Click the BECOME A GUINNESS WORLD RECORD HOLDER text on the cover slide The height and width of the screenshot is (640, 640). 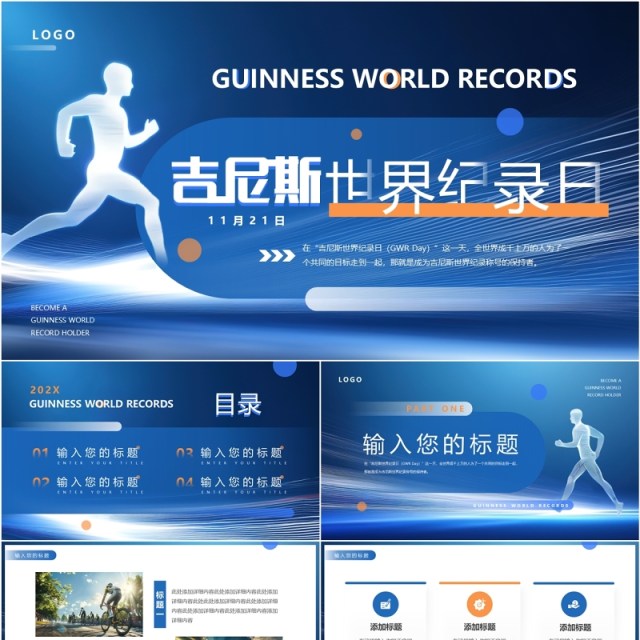pos(62,320)
